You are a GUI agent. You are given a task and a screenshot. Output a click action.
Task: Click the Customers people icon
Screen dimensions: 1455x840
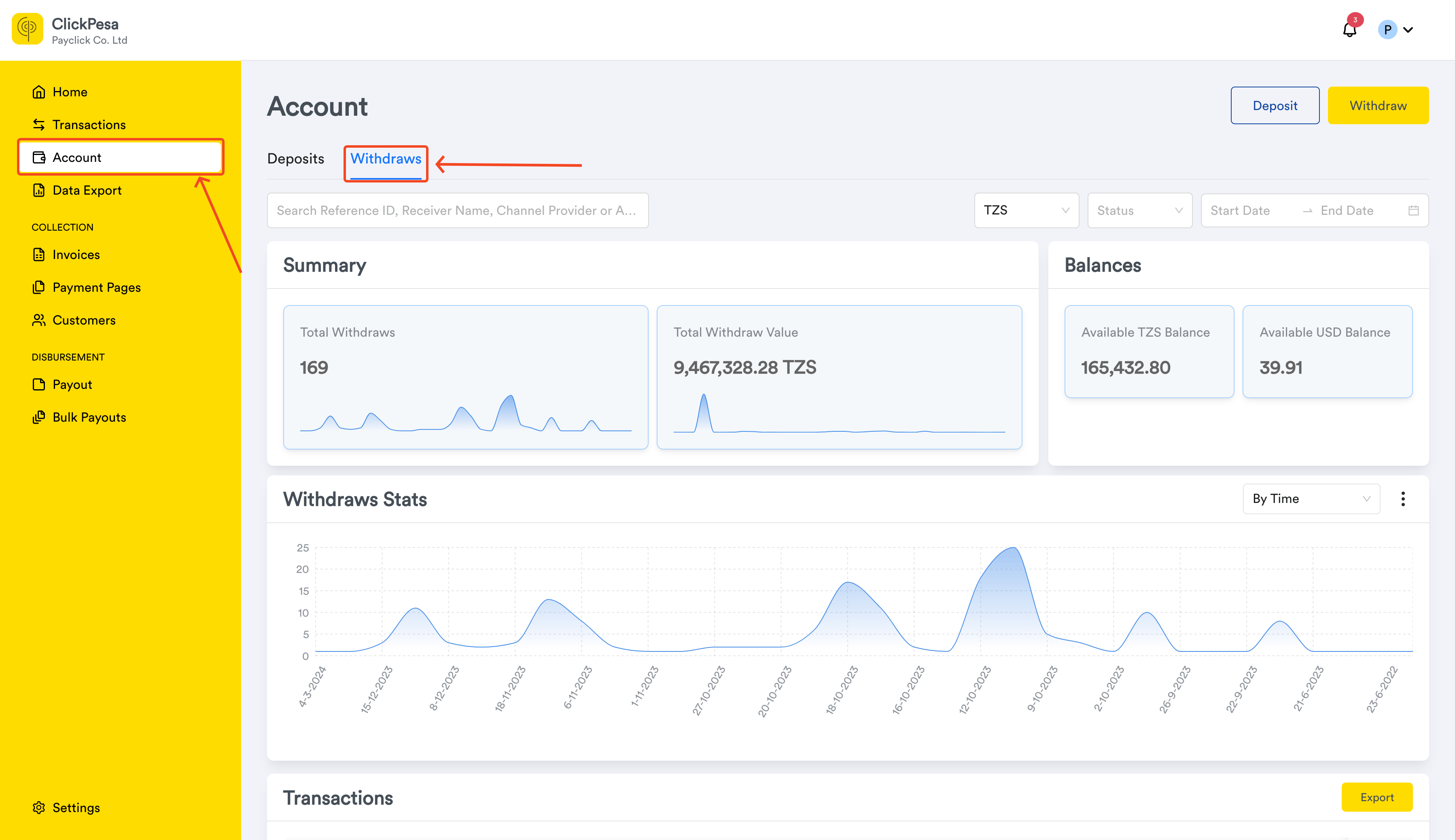pyautogui.click(x=39, y=320)
